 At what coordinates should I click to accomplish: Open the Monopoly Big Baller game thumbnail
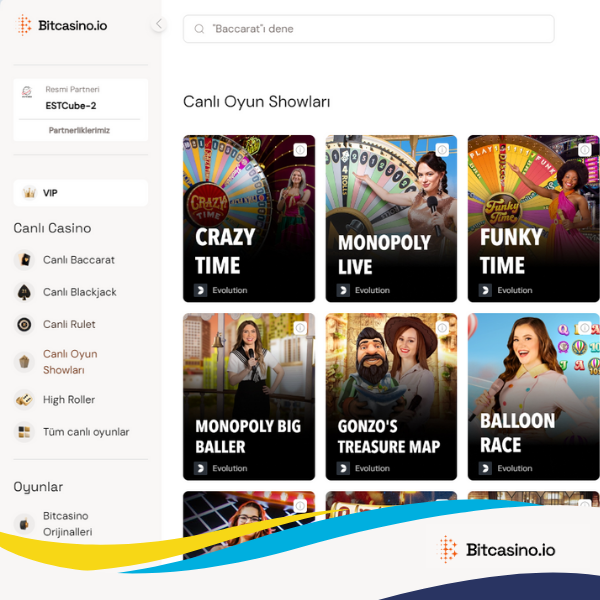pos(249,396)
